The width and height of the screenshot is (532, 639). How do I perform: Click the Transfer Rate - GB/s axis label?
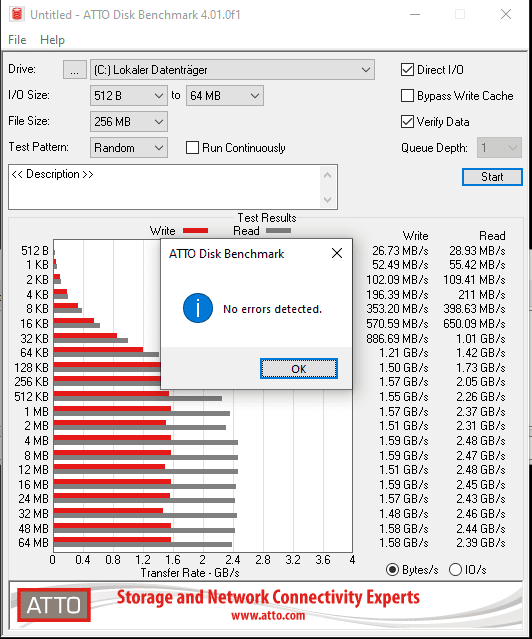pyautogui.click(x=190, y=573)
